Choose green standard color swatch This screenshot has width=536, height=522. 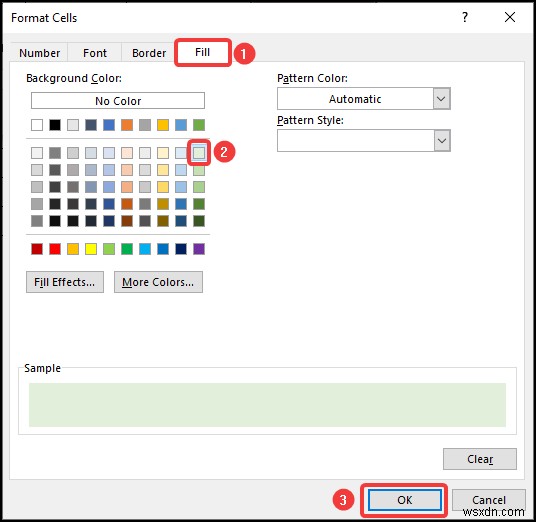click(x=127, y=249)
